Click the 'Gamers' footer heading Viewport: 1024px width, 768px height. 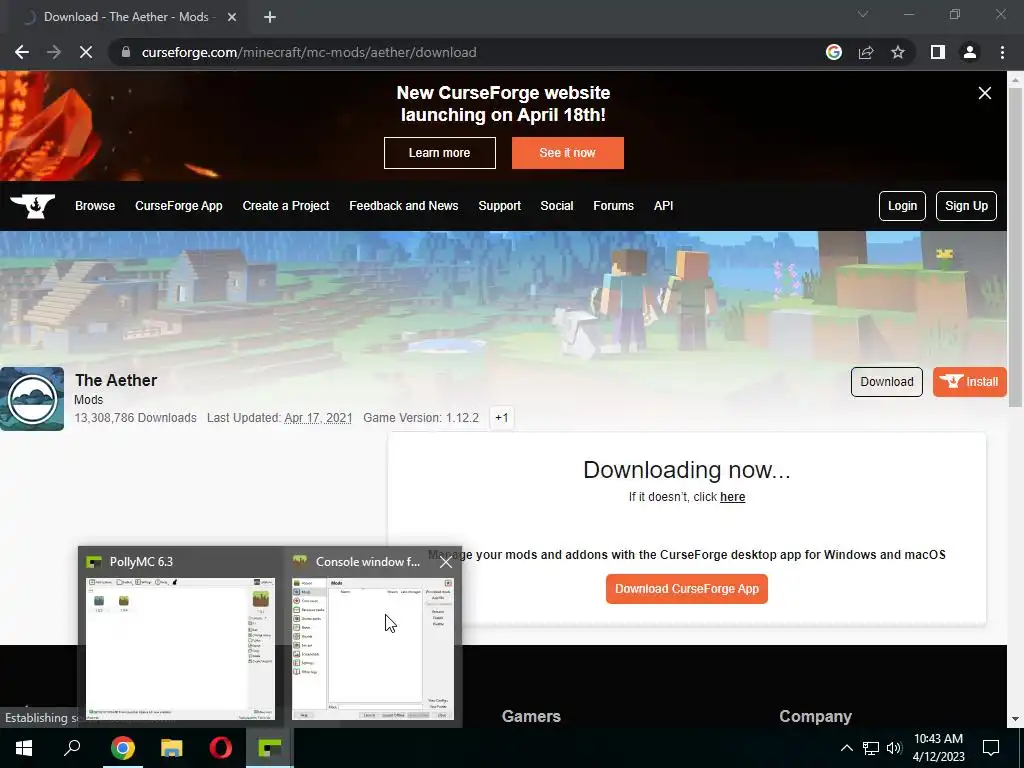point(531,716)
